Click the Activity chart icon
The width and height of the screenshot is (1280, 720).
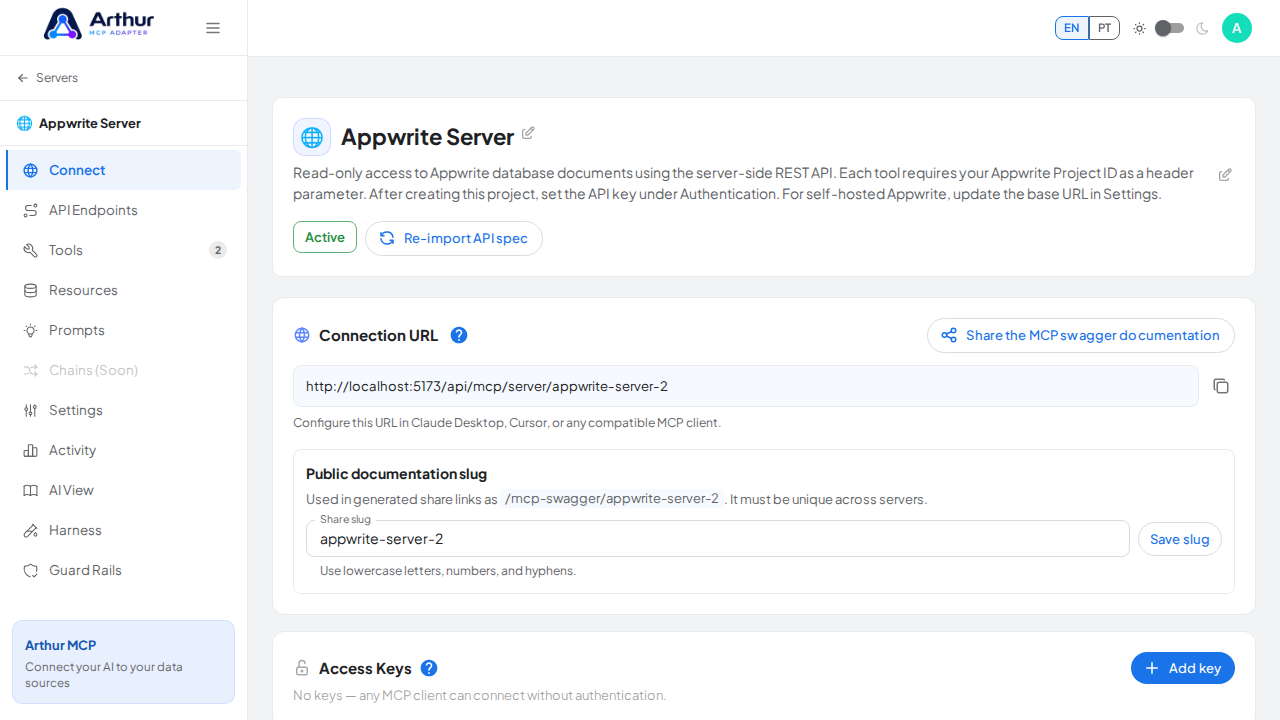(x=31, y=450)
